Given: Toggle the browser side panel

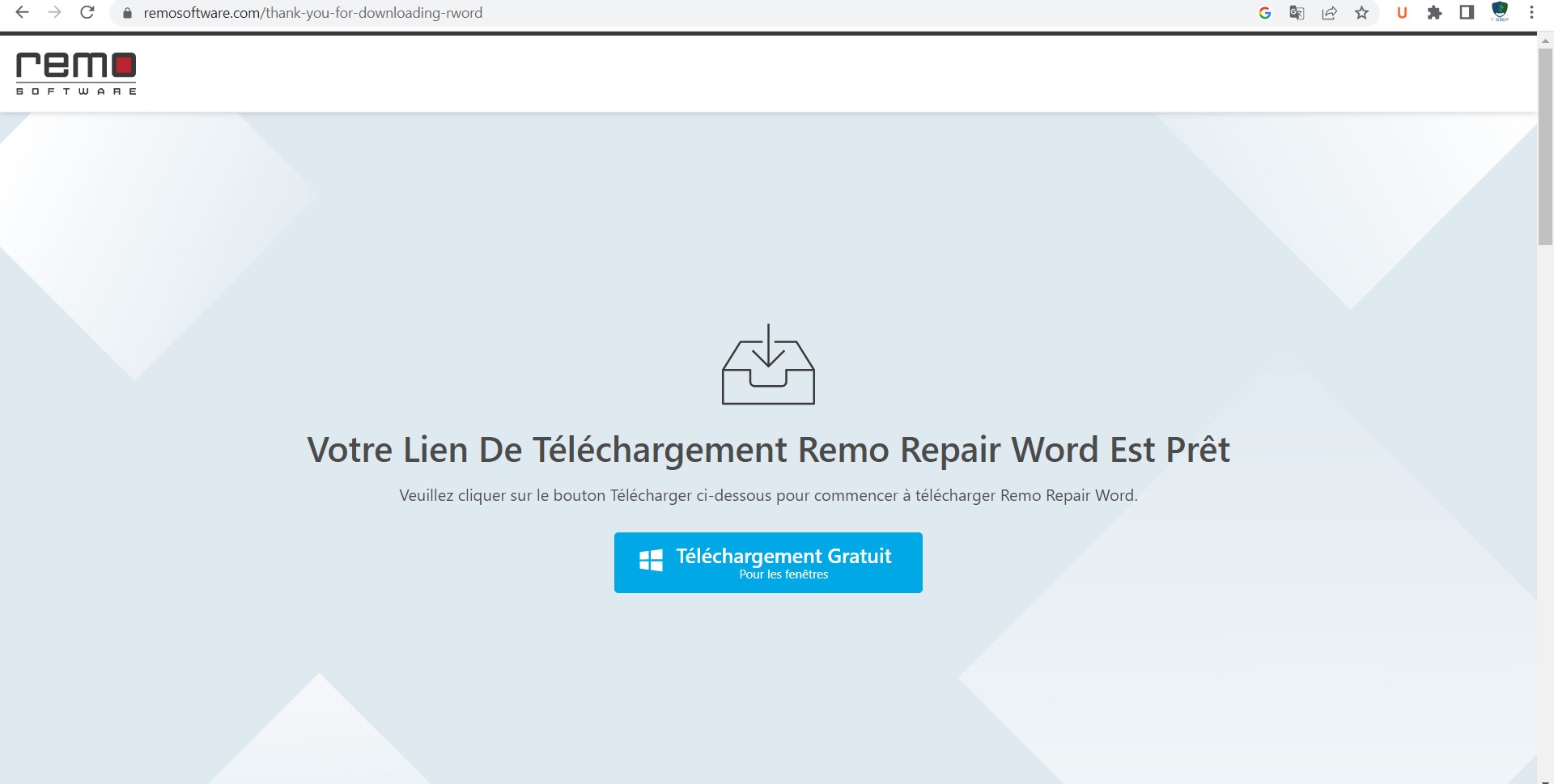Looking at the screenshot, I should 1467,13.
